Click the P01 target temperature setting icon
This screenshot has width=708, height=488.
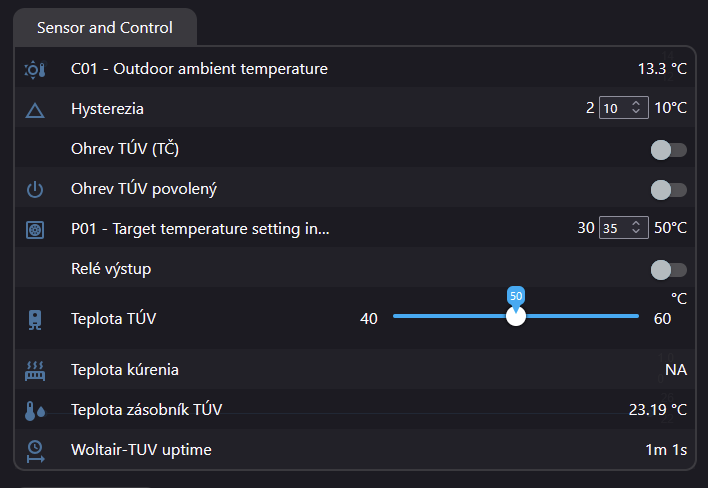coord(35,229)
